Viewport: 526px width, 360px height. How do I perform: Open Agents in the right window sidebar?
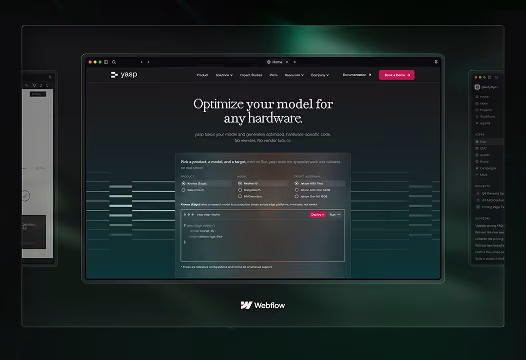[483, 123]
